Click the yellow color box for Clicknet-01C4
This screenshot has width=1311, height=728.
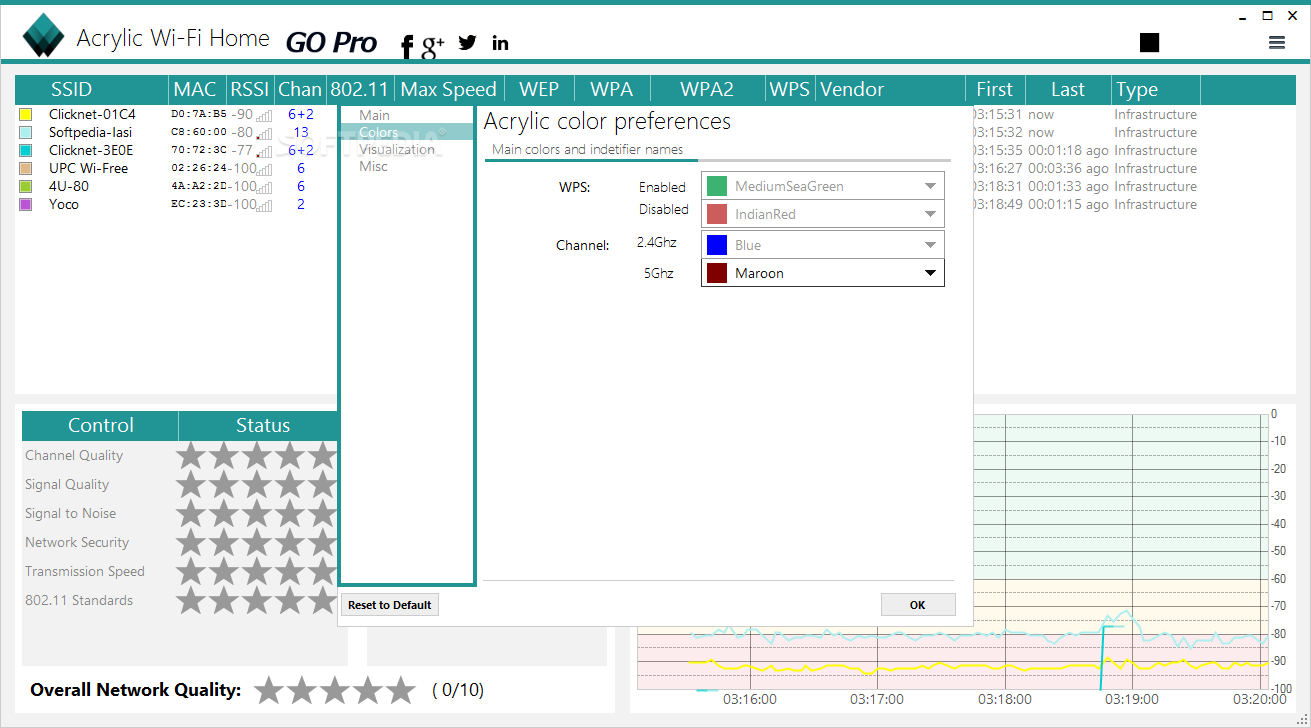point(26,115)
